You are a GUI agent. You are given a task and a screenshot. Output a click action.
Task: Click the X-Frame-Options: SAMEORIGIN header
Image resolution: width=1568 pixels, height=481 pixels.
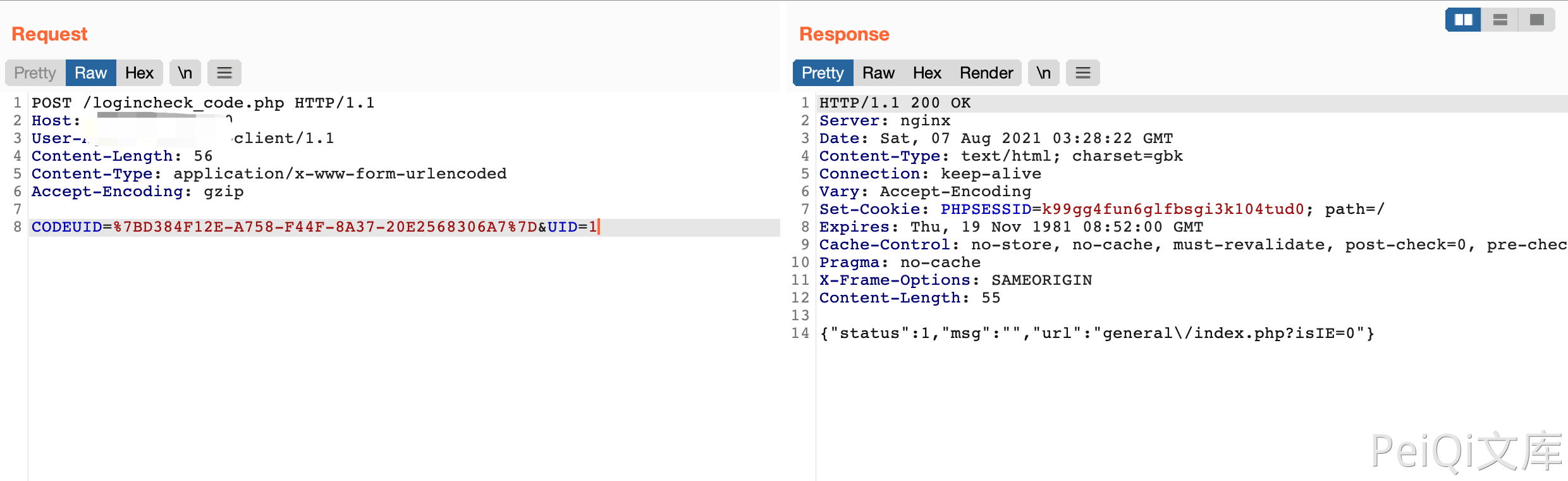(956, 280)
